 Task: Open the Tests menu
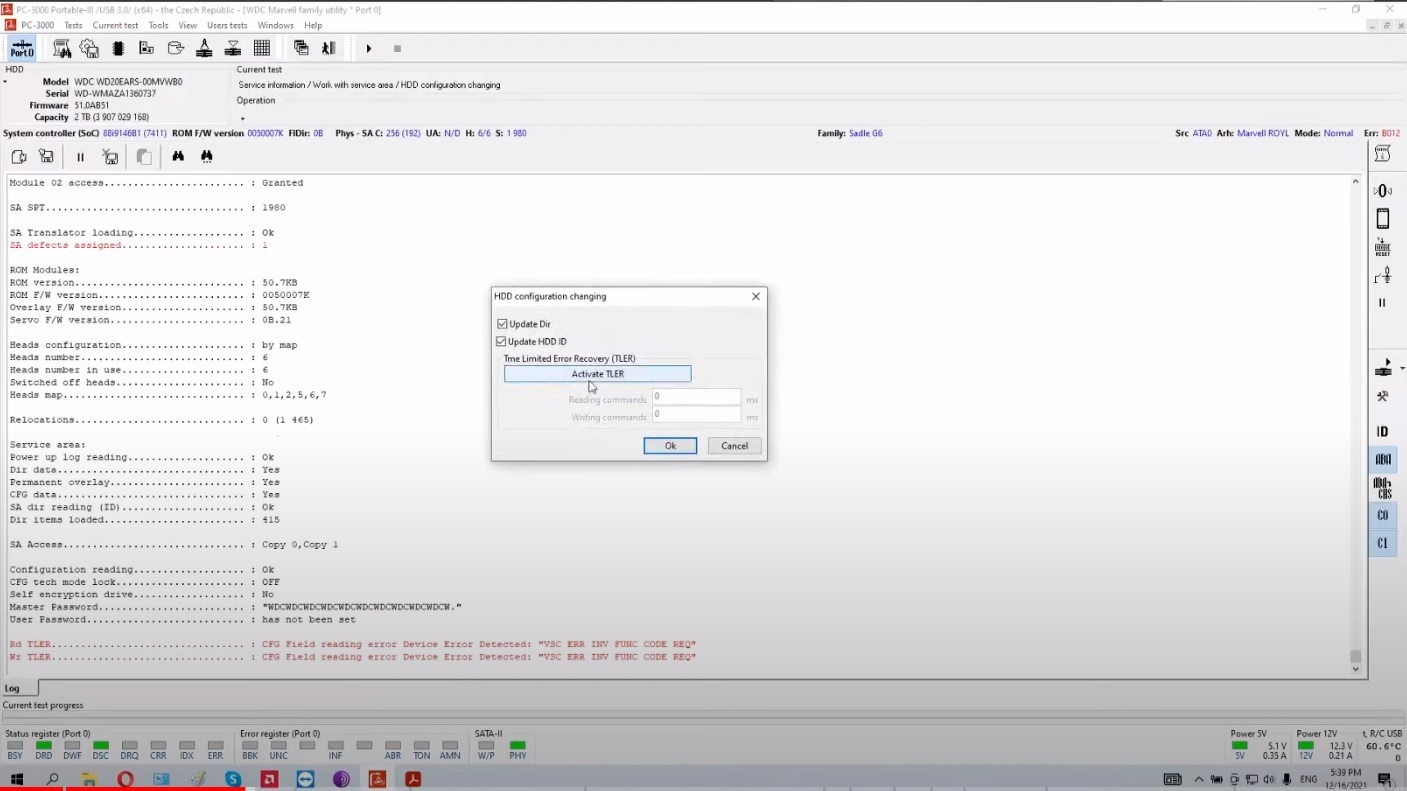click(73, 25)
